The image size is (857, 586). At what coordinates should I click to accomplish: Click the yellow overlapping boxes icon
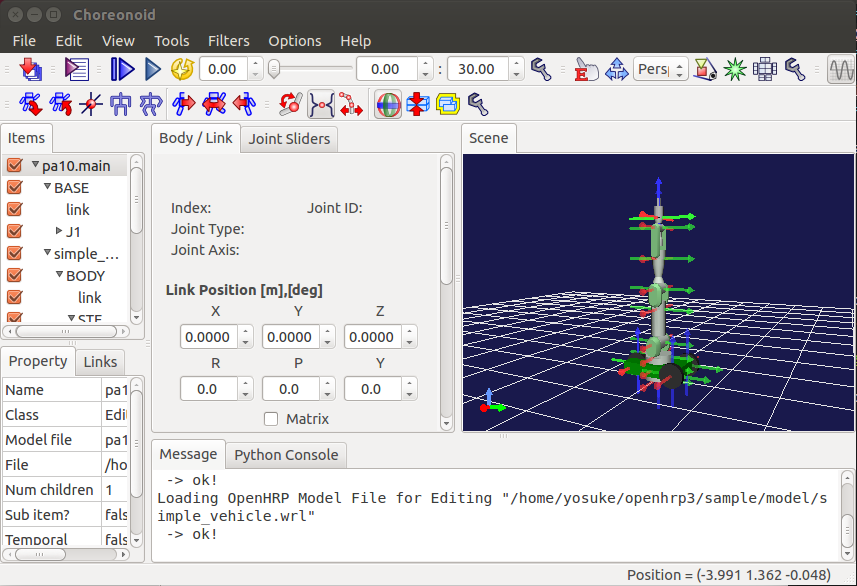point(448,104)
